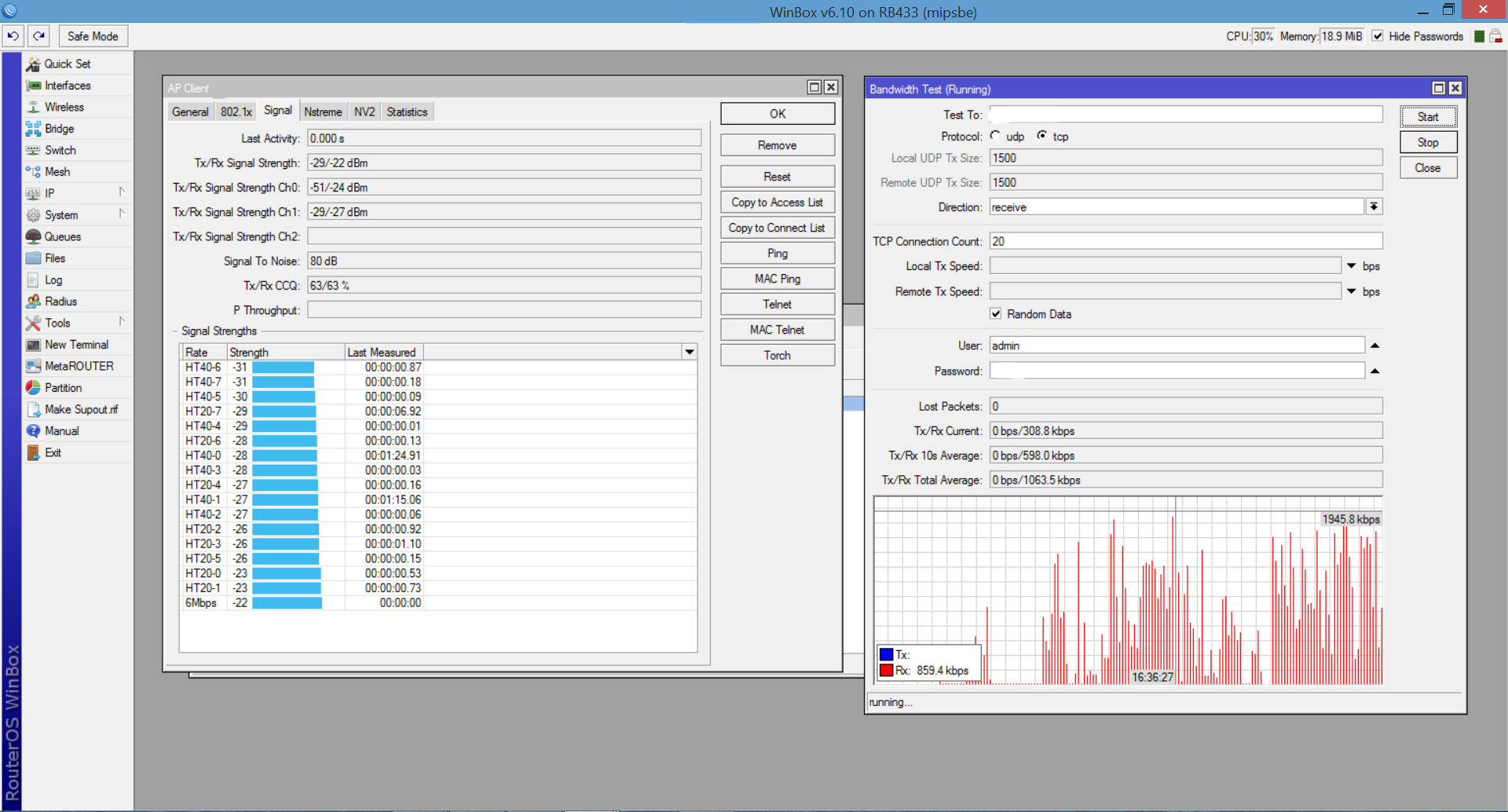
Task: Open the Partition icon in sidebar
Action: click(x=33, y=388)
